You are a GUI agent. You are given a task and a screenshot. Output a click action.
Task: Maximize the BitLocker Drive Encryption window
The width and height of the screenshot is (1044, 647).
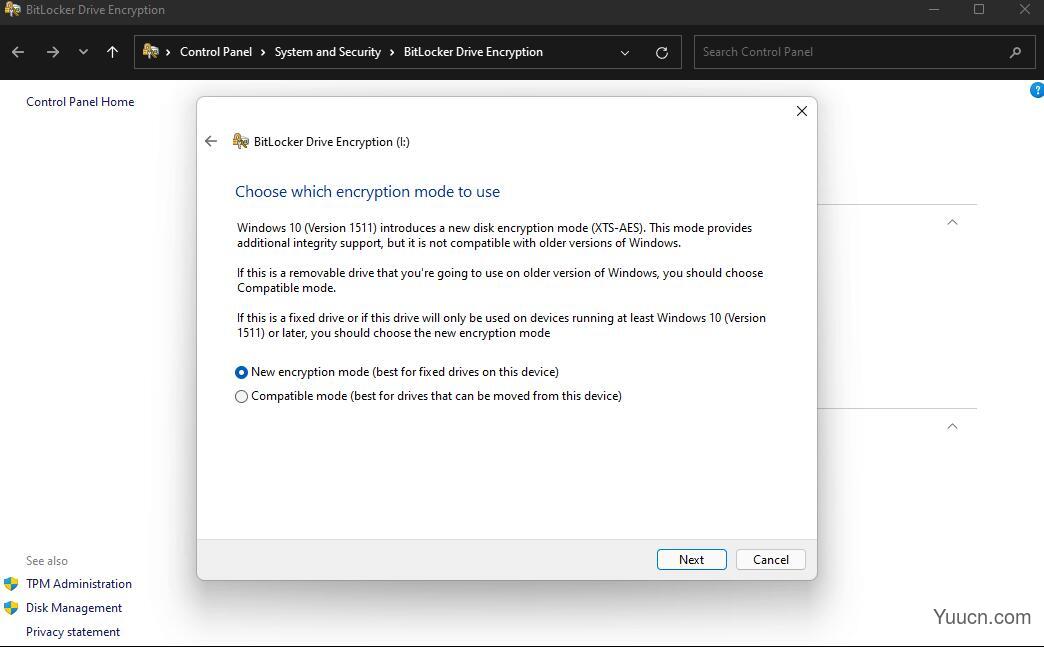(x=979, y=9)
